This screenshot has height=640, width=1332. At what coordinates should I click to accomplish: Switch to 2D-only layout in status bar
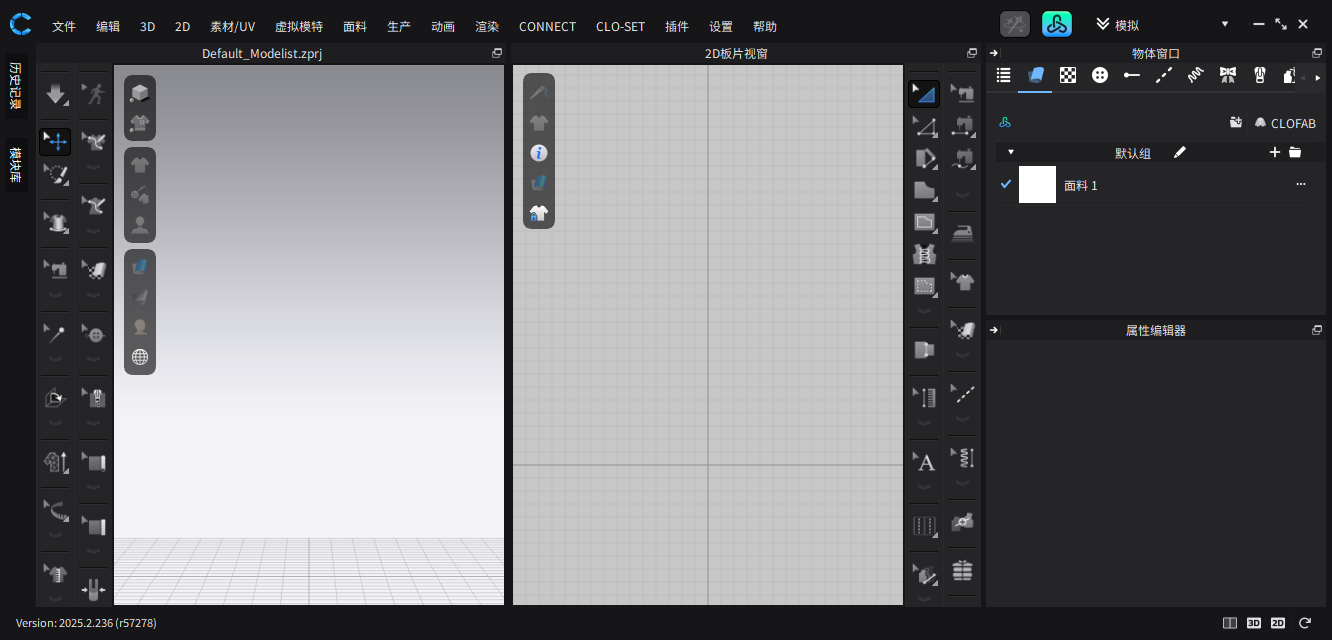[1278, 623]
